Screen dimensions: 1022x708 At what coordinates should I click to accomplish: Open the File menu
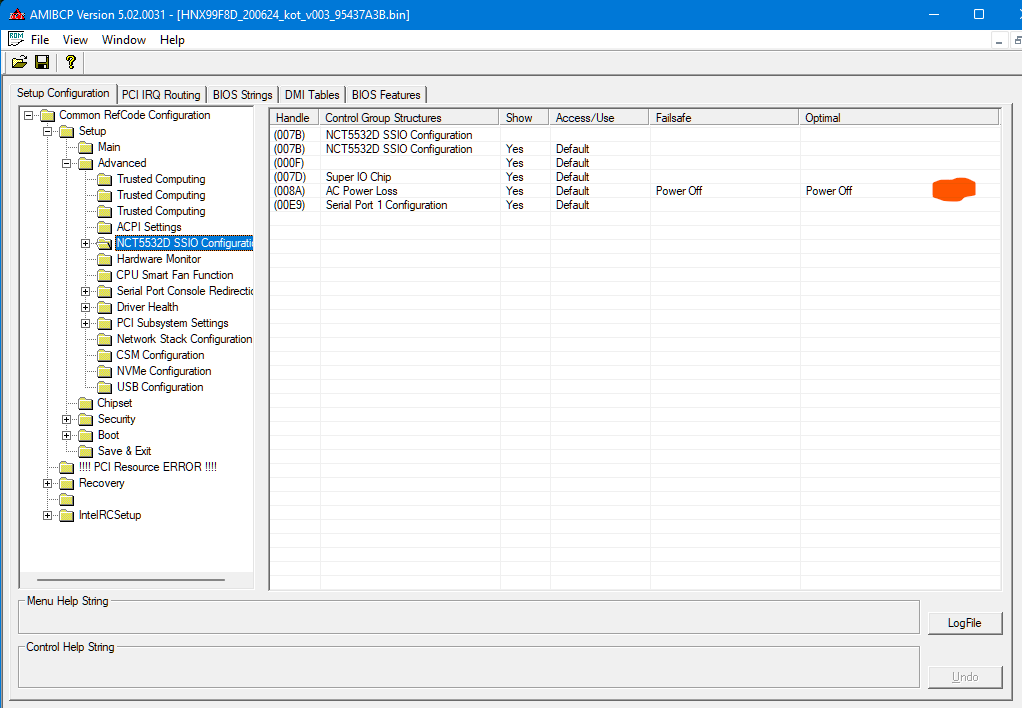tap(40, 40)
